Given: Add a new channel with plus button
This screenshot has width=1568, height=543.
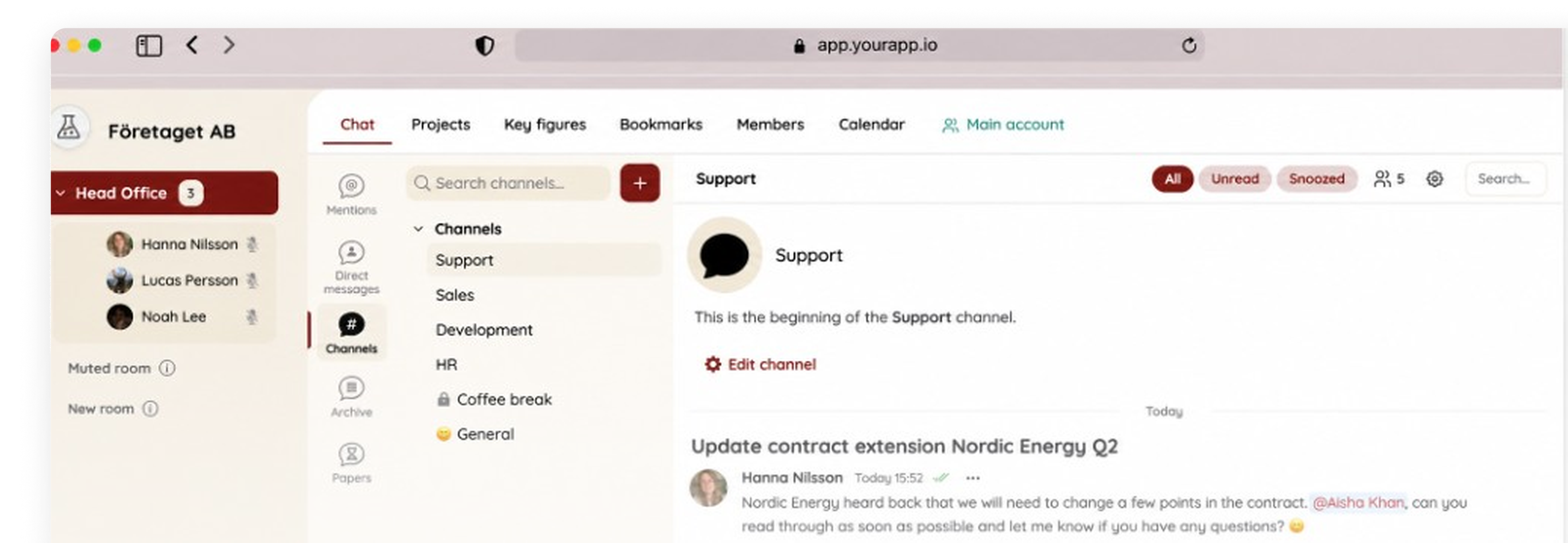Looking at the screenshot, I should coord(640,183).
